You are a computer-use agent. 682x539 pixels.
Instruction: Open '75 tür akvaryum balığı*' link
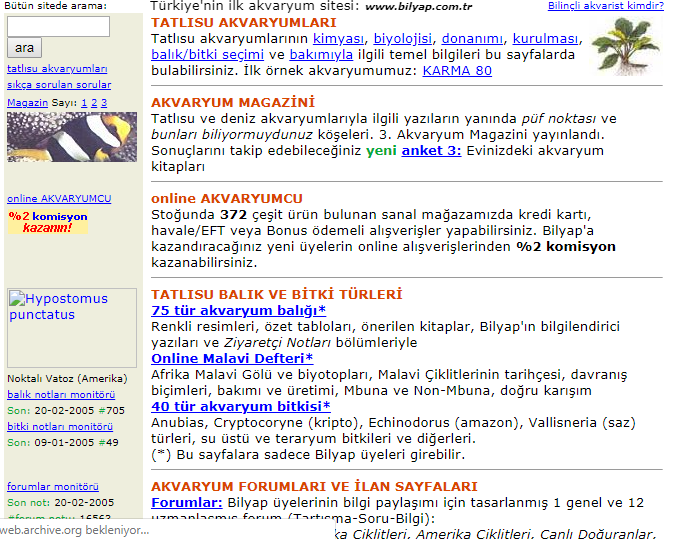239,311
